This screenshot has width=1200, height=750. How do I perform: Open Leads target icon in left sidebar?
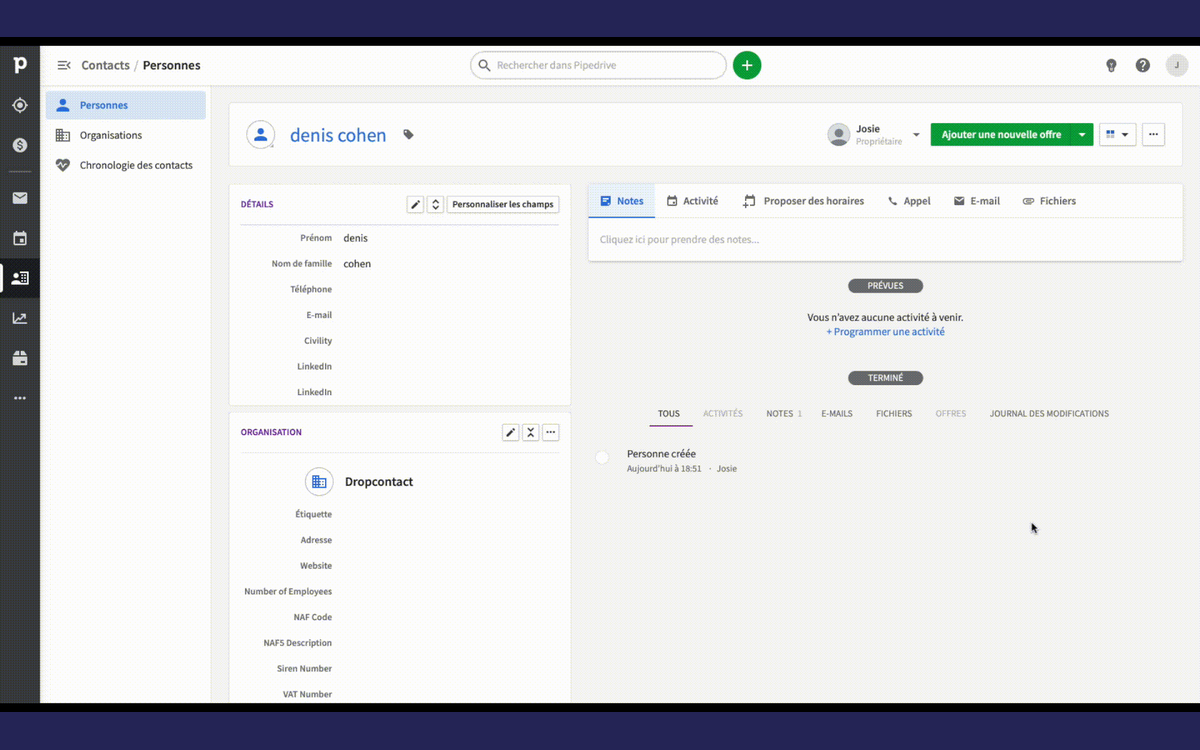click(20, 105)
